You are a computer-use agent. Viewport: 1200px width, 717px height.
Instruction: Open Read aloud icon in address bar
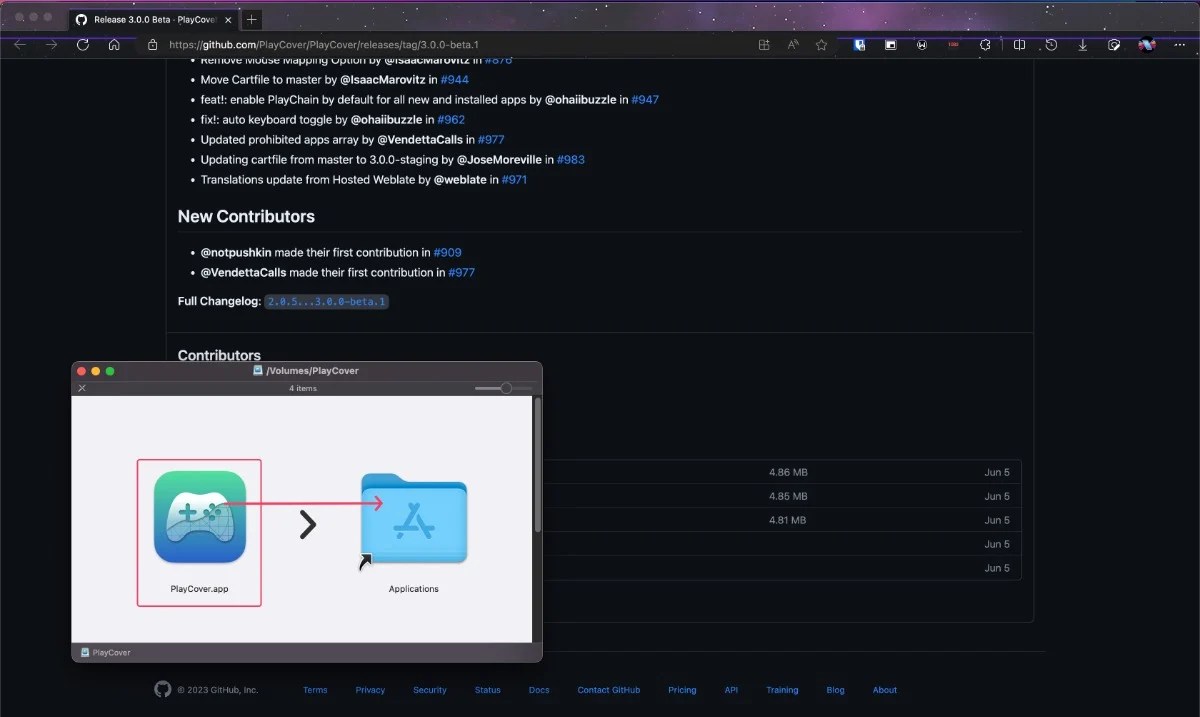tap(793, 44)
